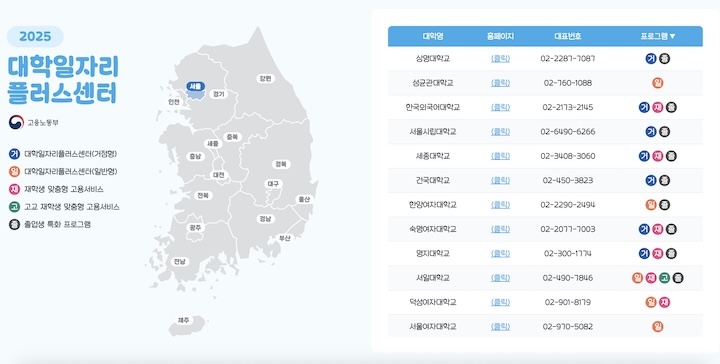Image resolution: width=720 pixels, height=364 pixels.
Task: Click the orange 일 legend icon for 일반형
Action: [x=14, y=172]
